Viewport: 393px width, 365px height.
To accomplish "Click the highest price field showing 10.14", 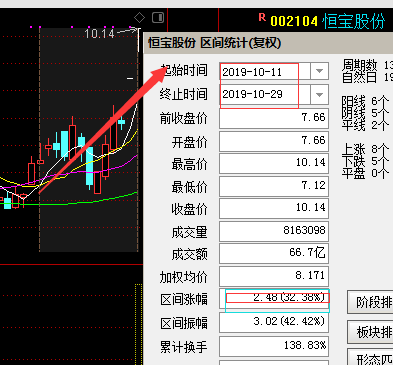I will click(274, 163).
